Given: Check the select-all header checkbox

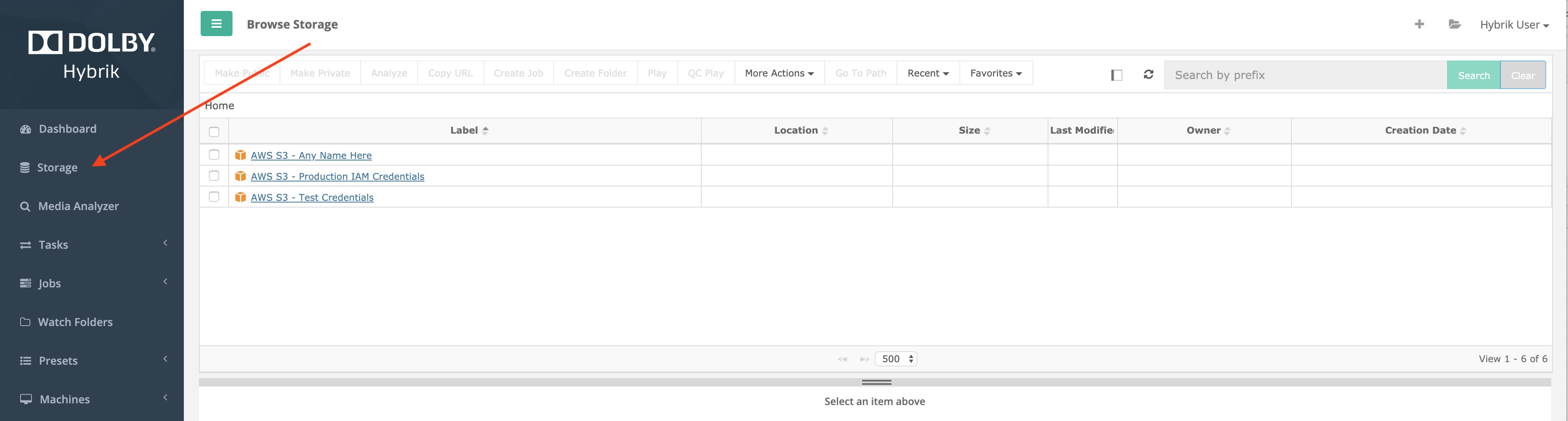Looking at the screenshot, I should pyautogui.click(x=214, y=132).
